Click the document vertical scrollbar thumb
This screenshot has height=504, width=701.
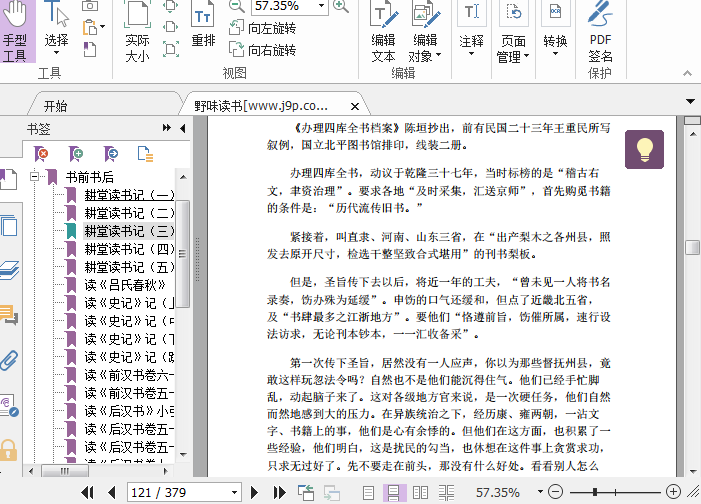click(x=692, y=247)
